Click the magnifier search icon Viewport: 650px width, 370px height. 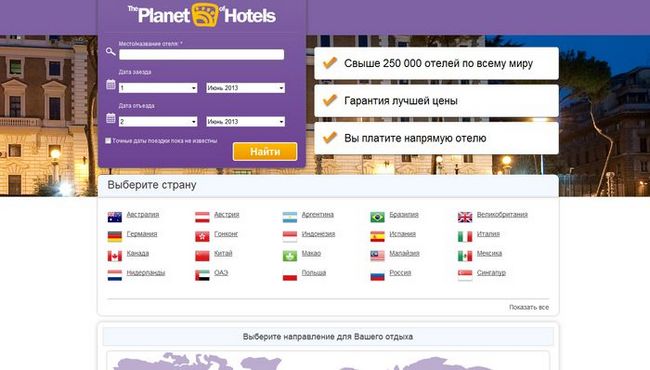110,52
